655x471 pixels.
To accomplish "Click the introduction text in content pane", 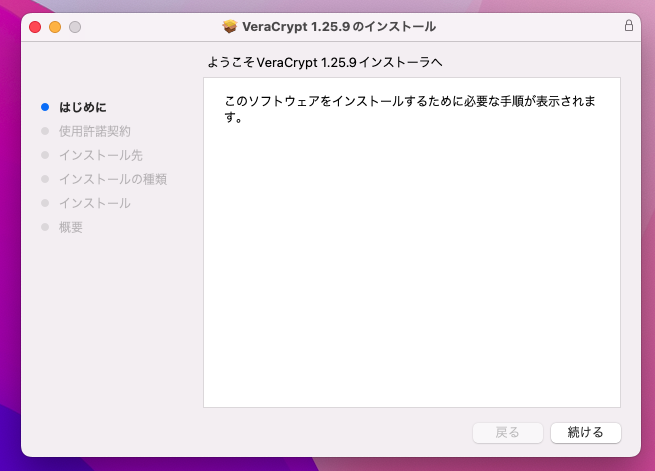I will 410,109.
